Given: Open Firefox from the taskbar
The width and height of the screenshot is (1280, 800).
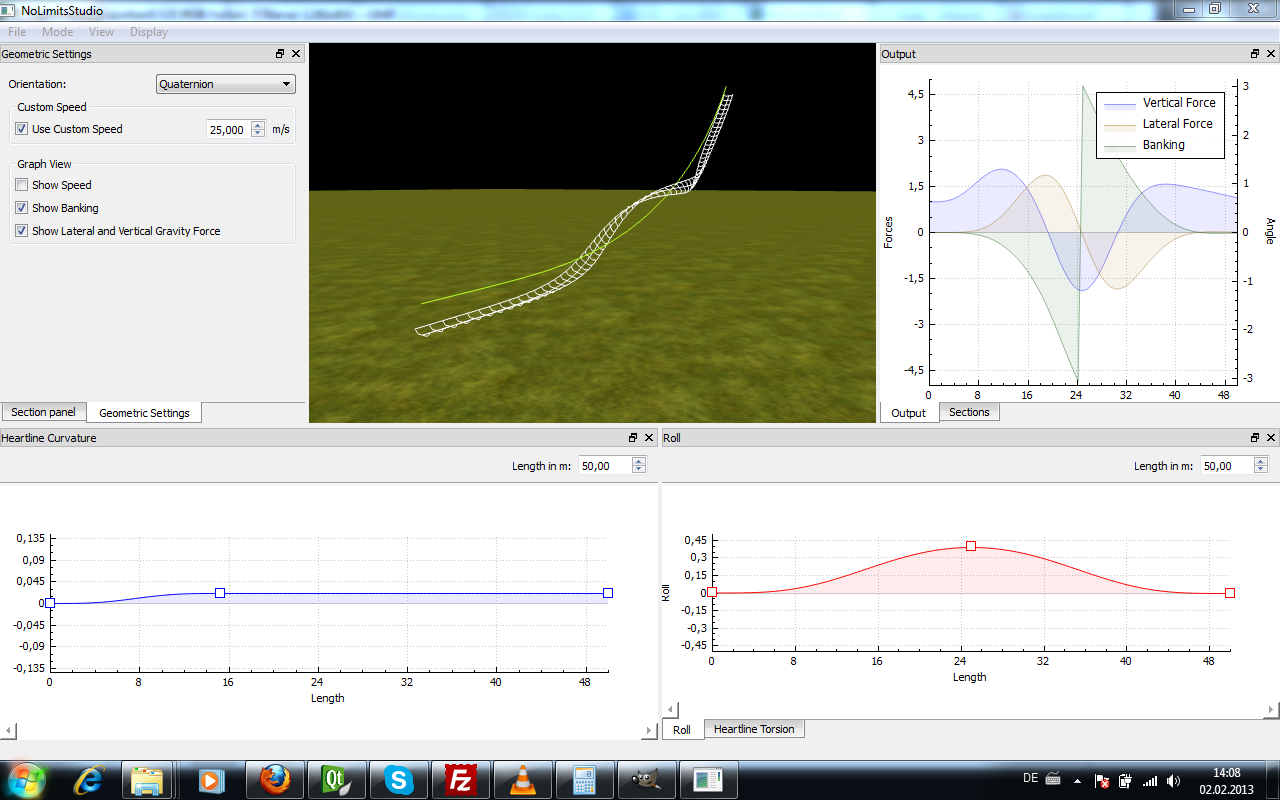Looking at the screenshot, I should pos(275,779).
